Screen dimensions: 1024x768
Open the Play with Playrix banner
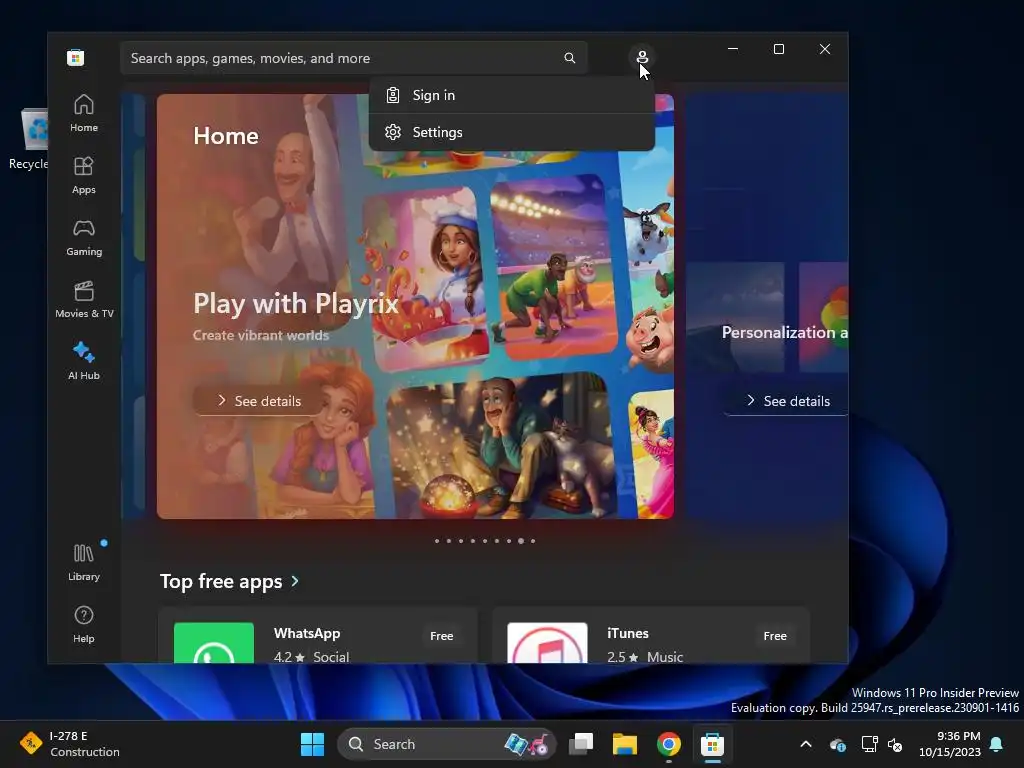tap(415, 306)
